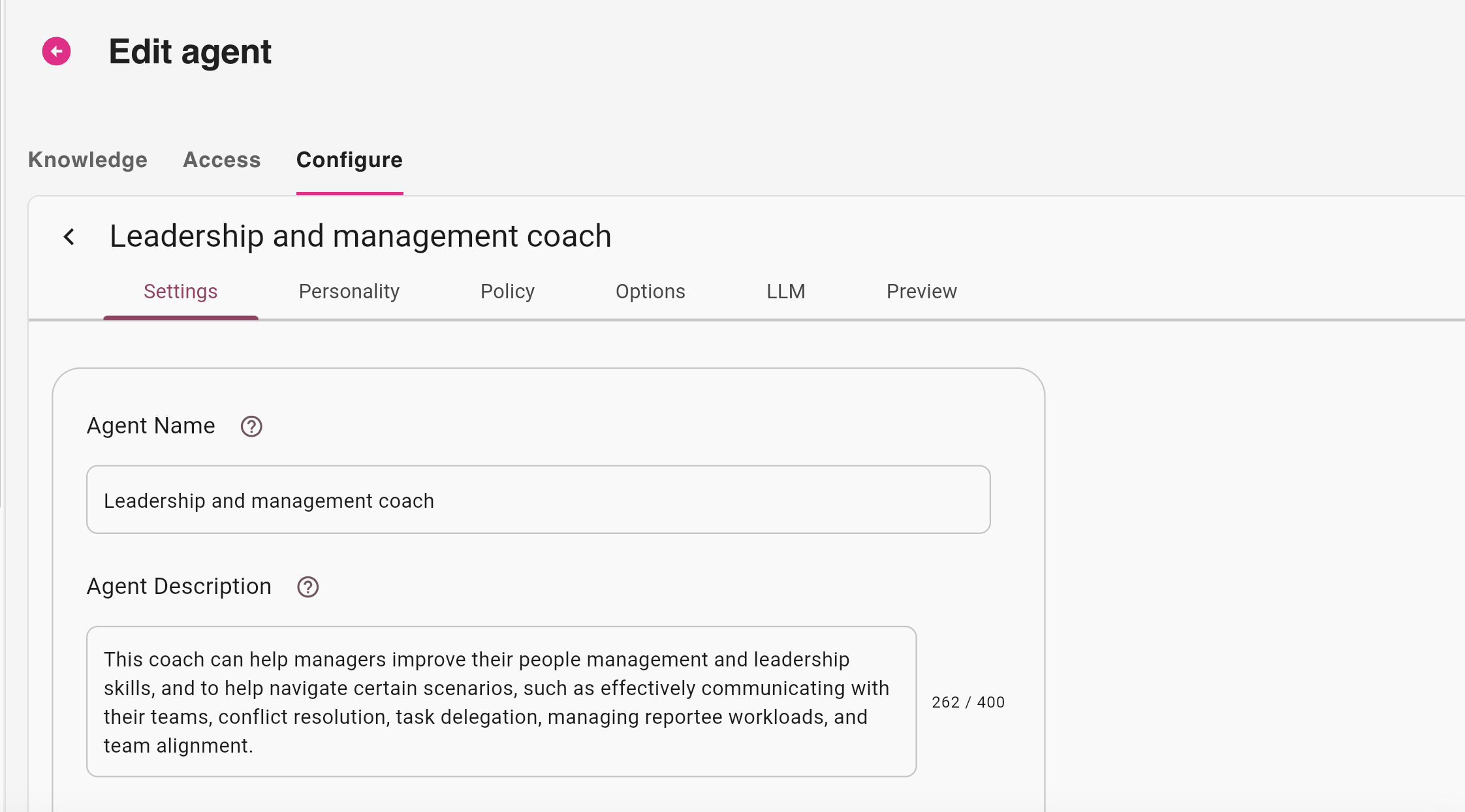The image size is (1465, 812).
Task: Open the Agent Description help icon
Action: click(307, 587)
